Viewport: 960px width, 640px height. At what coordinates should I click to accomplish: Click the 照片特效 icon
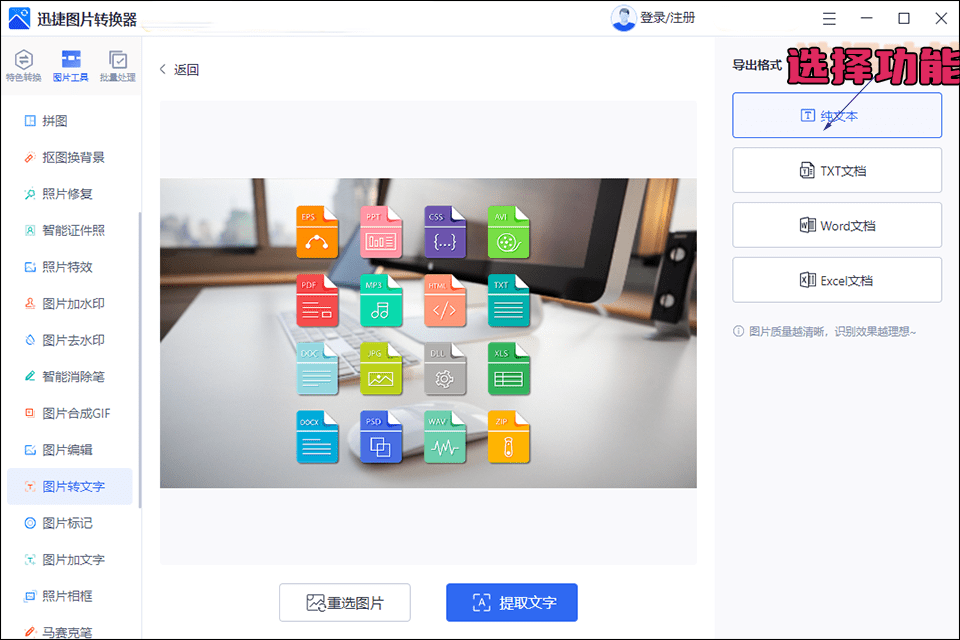point(30,267)
